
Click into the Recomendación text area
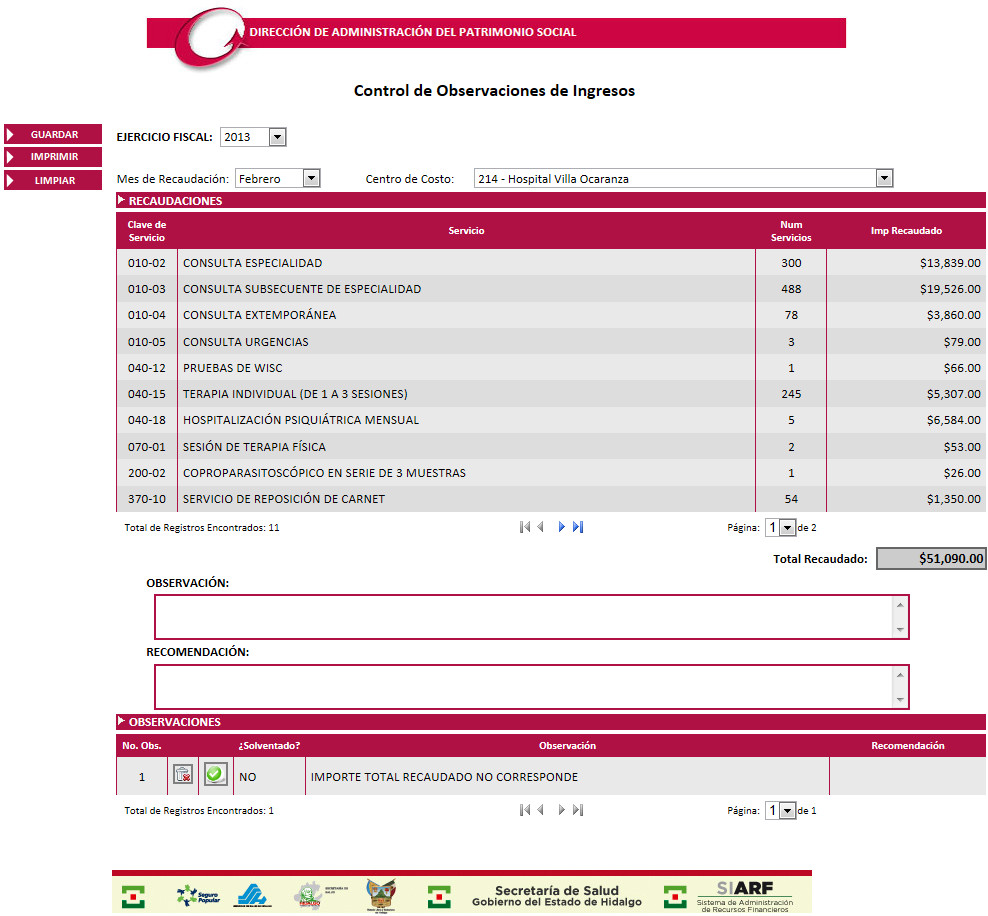531,687
